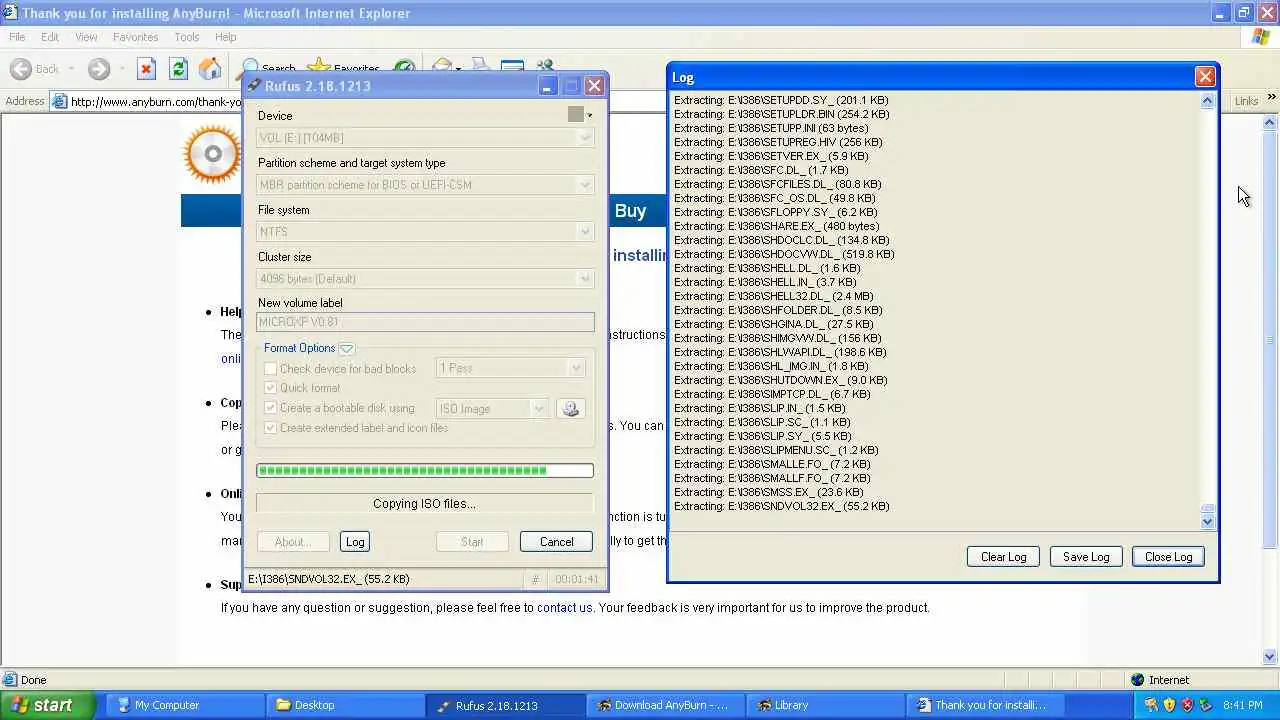Image resolution: width=1280 pixels, height=720 pixels.
Task: Click the grey device icon beside Device label
Action: tap(575, 115)
